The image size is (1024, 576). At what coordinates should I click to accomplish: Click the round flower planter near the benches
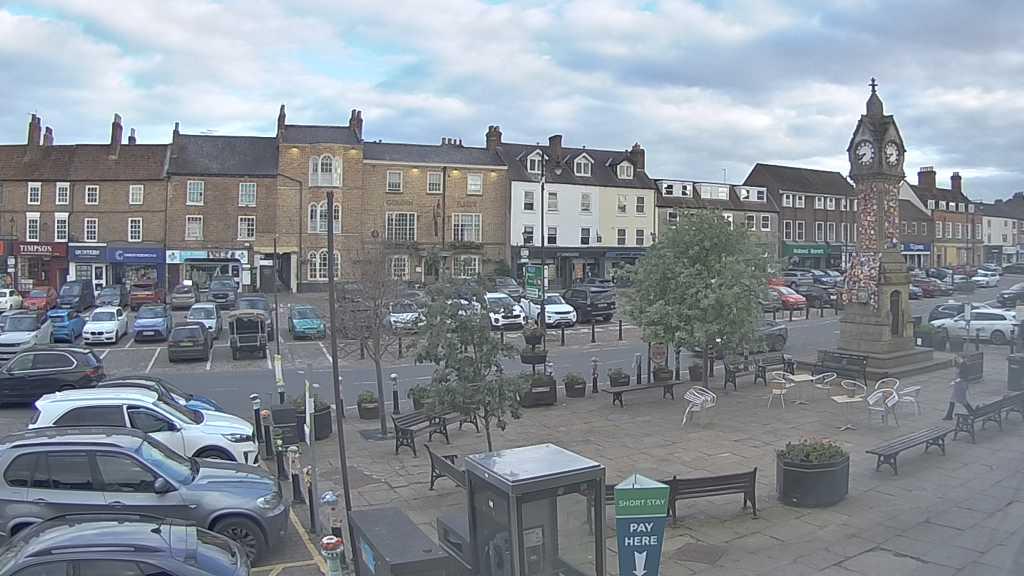812,473
